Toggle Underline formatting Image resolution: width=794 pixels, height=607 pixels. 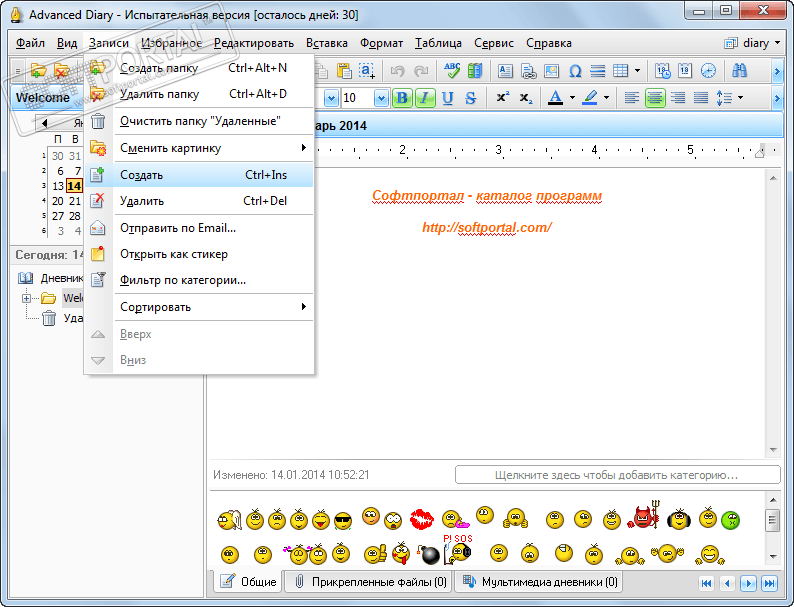point(447,98)
